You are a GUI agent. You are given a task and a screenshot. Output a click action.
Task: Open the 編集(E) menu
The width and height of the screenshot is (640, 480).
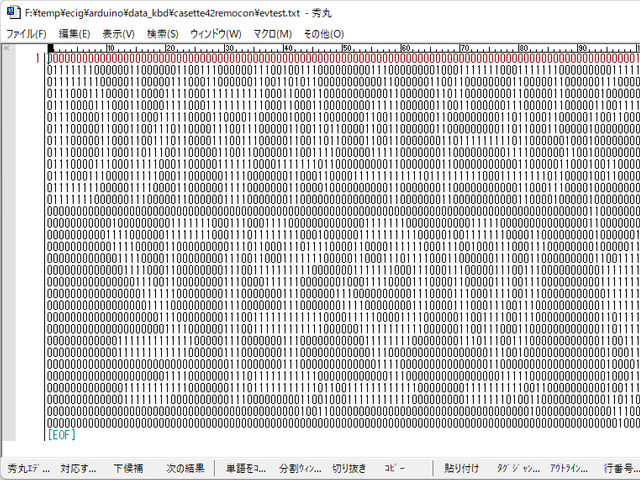click(x=74, y=34)
